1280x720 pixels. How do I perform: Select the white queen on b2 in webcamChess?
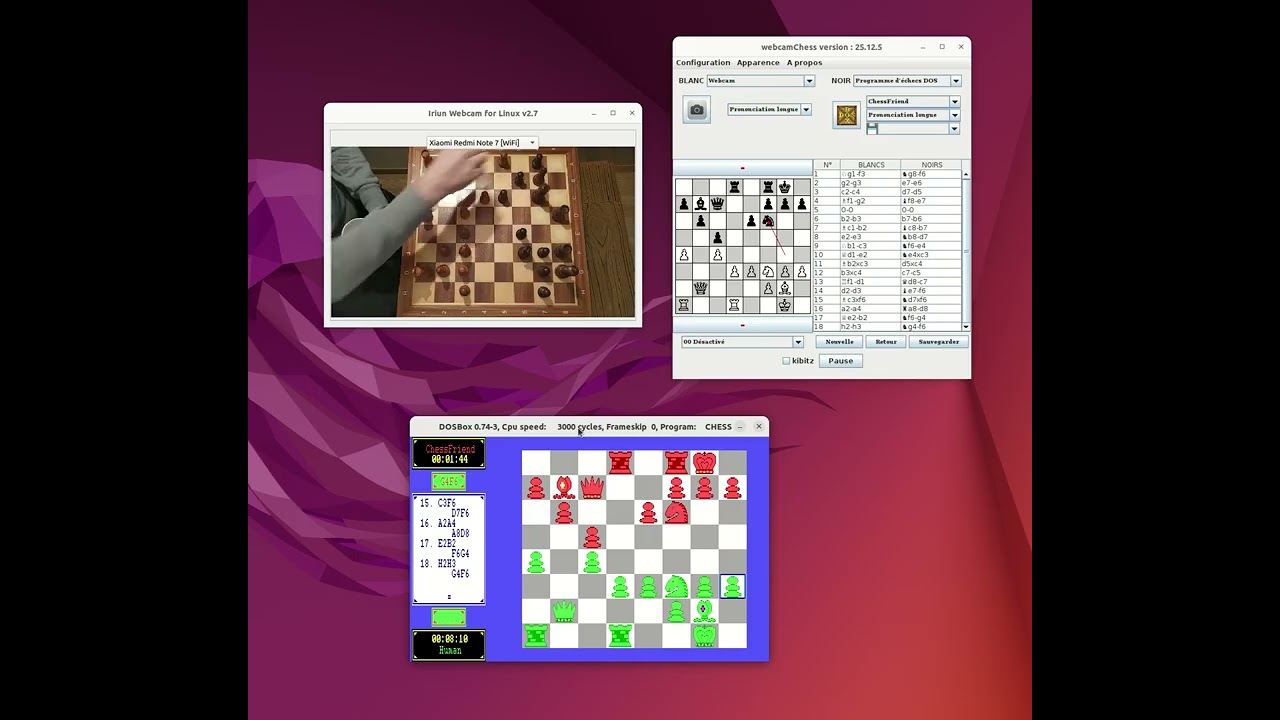700,288
